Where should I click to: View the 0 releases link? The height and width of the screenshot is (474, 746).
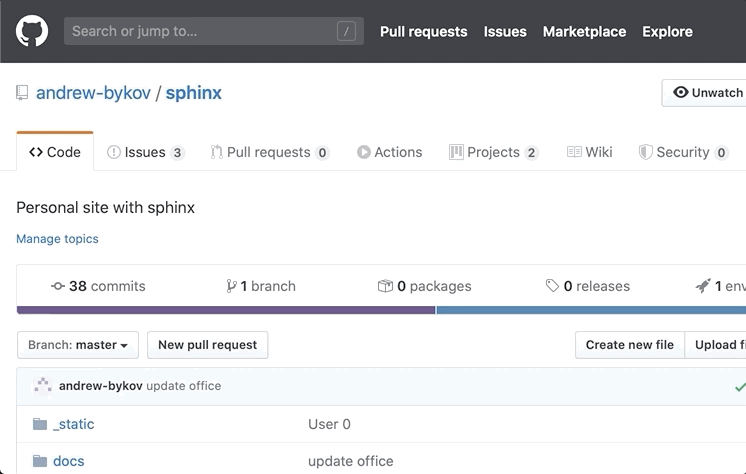pyautogui.click(x=588, y=286)
